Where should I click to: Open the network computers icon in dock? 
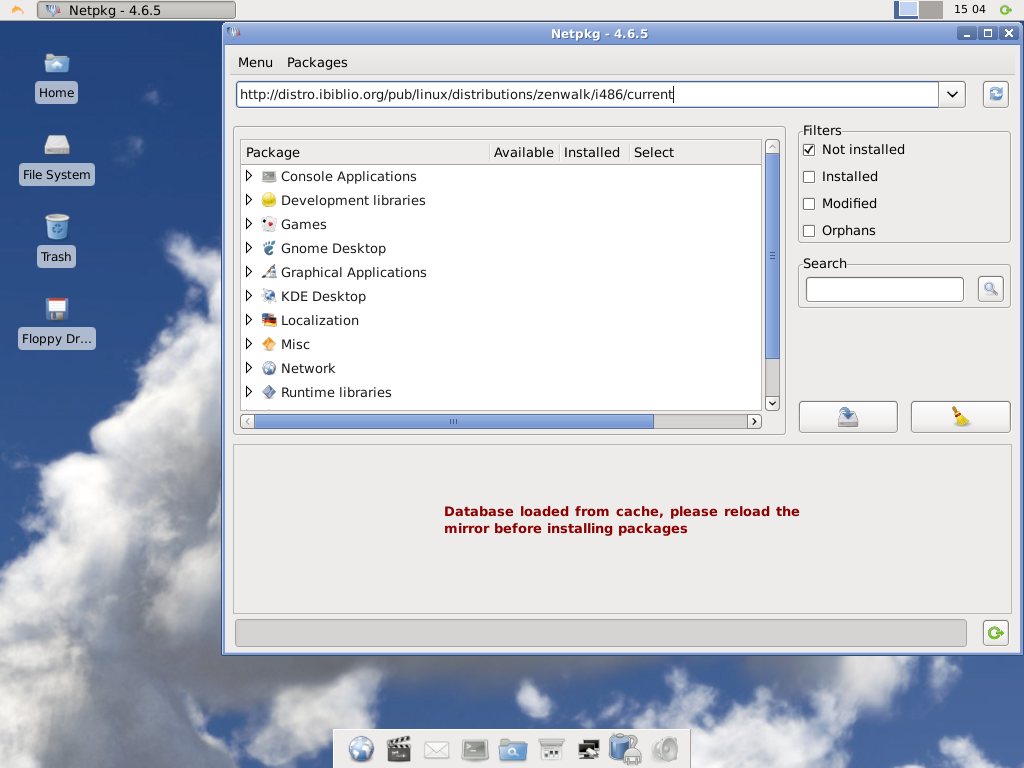tap(588, 749)
